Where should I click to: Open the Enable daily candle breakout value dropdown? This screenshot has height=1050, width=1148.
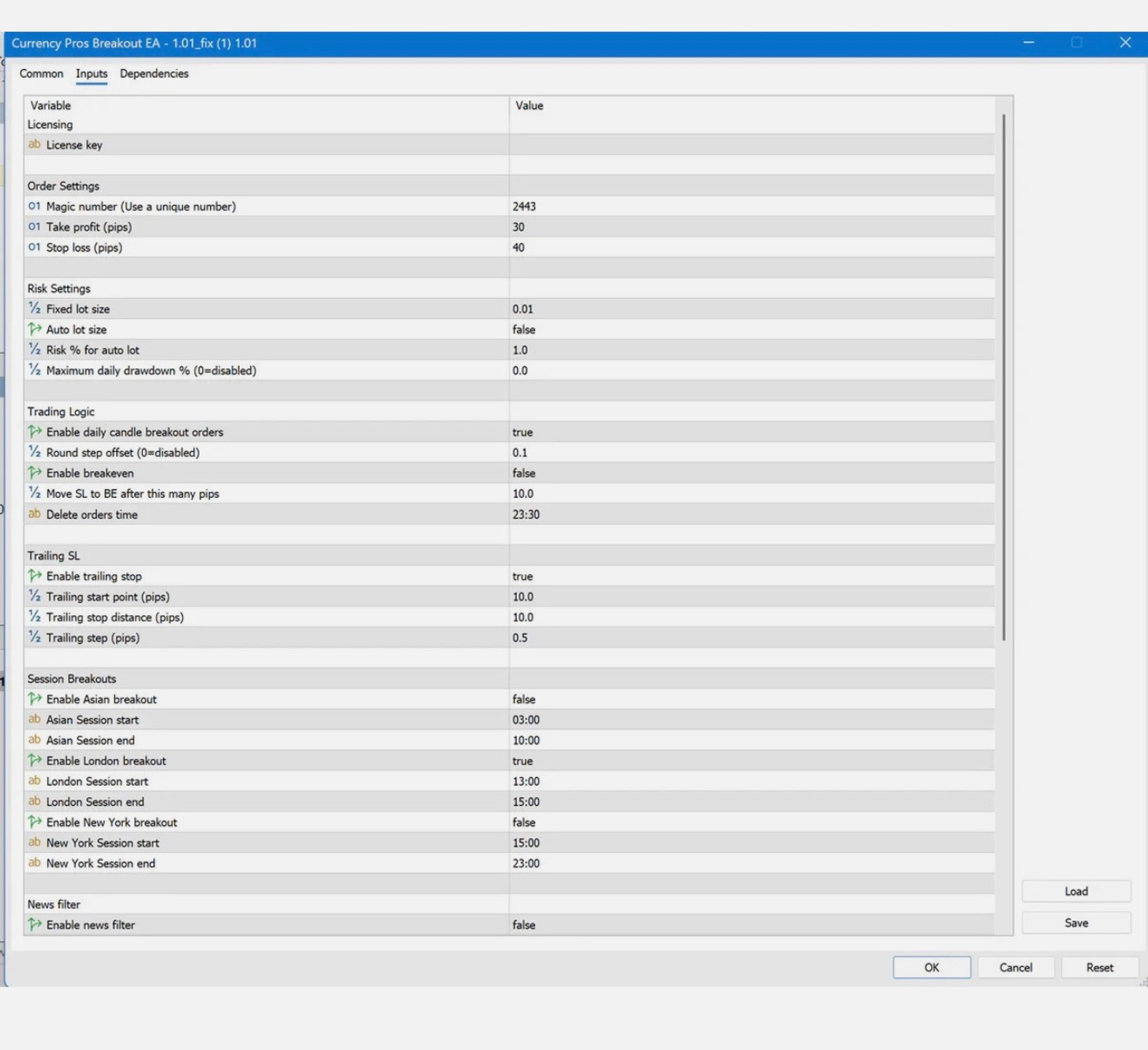pyautogui.click(x=751, y=432)
